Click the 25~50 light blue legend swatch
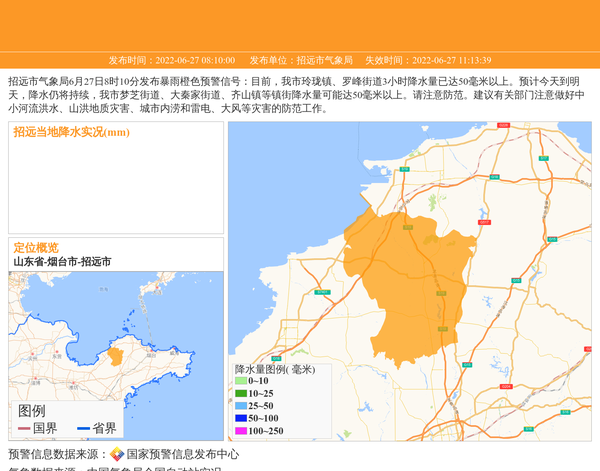Image resolution: width=600 pixels, height=471 pixels. pos(241,406)
